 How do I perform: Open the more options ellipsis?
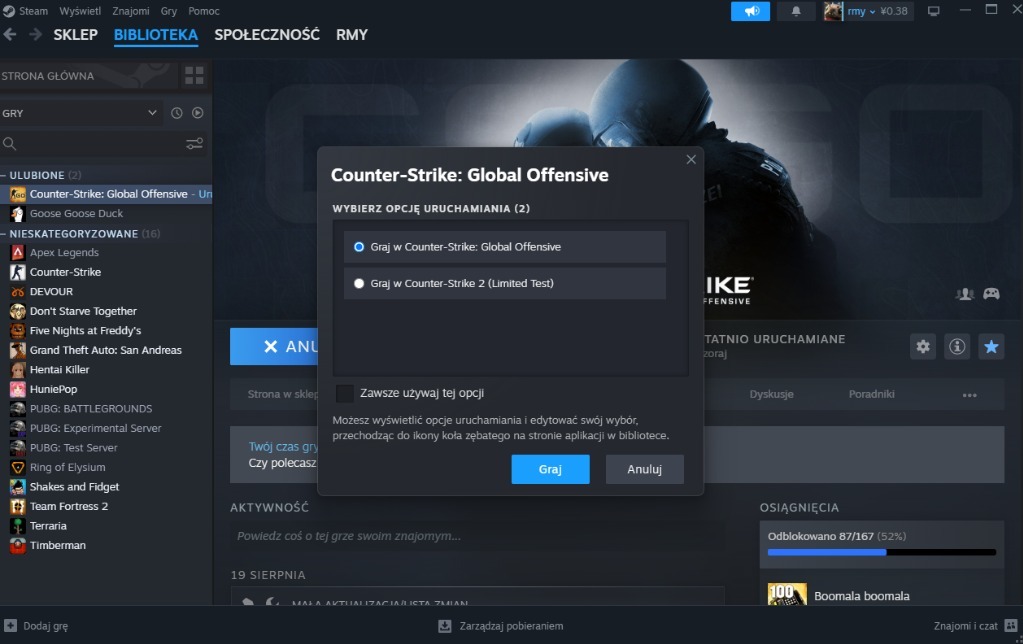(x=970, y=395)
